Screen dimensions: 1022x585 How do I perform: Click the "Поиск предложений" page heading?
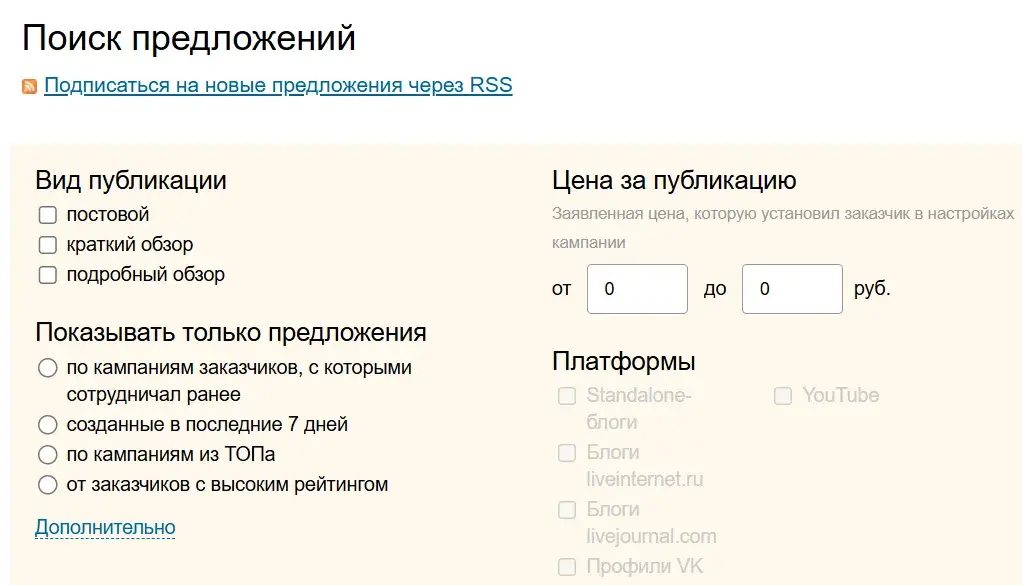click(x=189, y=38)
